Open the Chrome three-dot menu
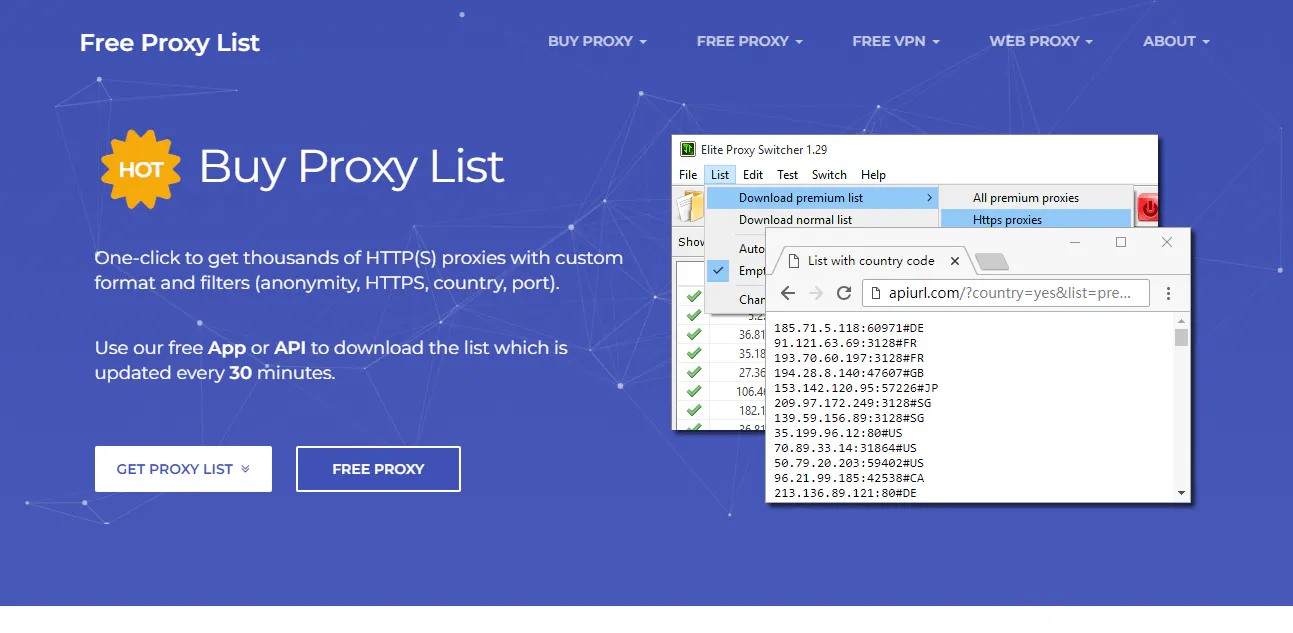 pyautogui.click(x=1168, y=293)
